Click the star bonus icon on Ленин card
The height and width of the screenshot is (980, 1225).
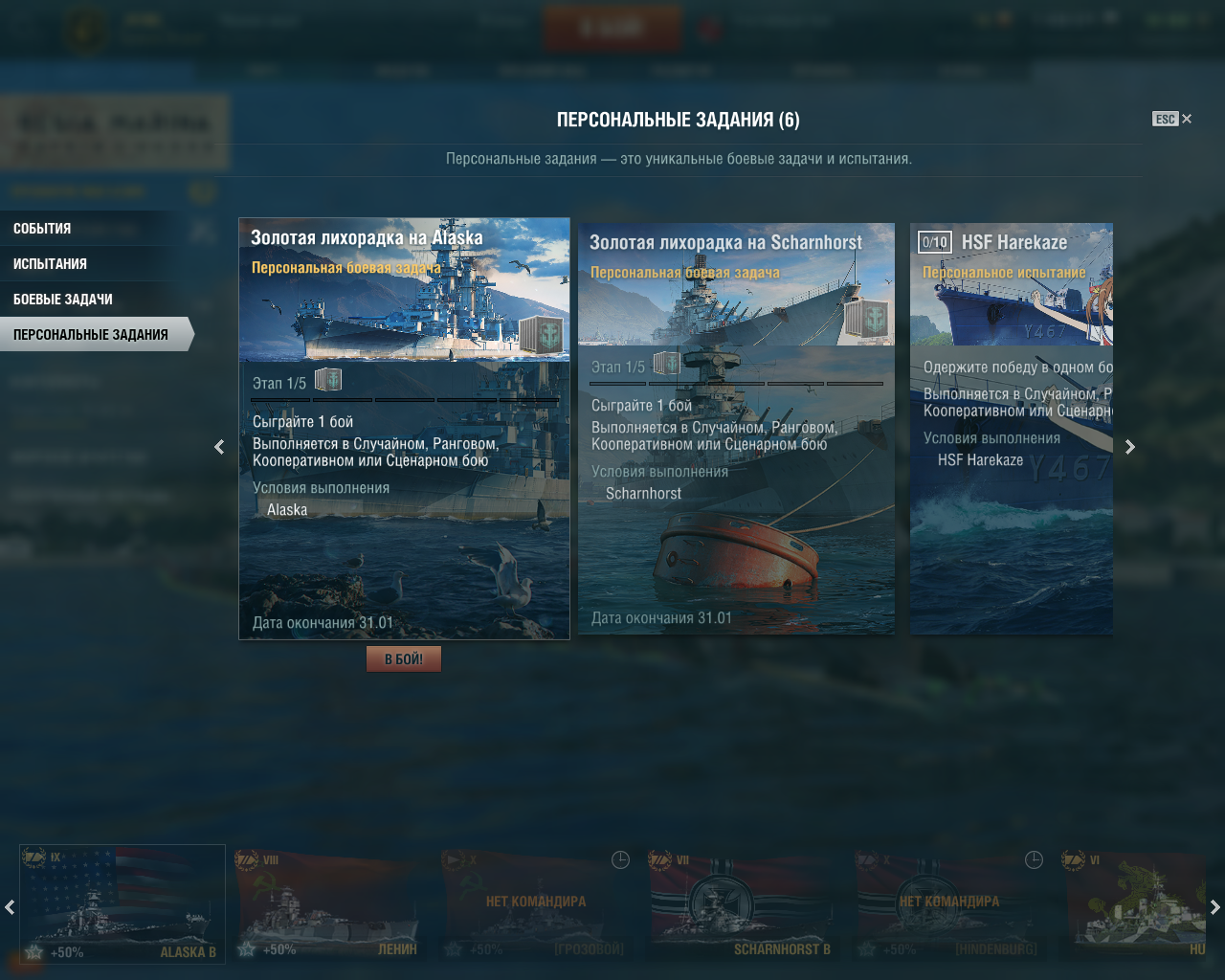click(247, 949)
